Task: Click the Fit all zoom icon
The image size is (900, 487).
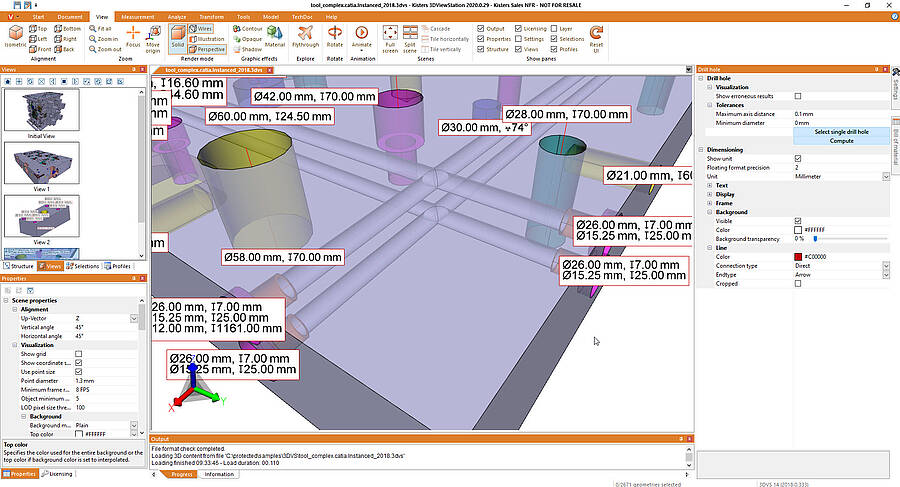Action: pyautogui.click(x=100, y=29)
